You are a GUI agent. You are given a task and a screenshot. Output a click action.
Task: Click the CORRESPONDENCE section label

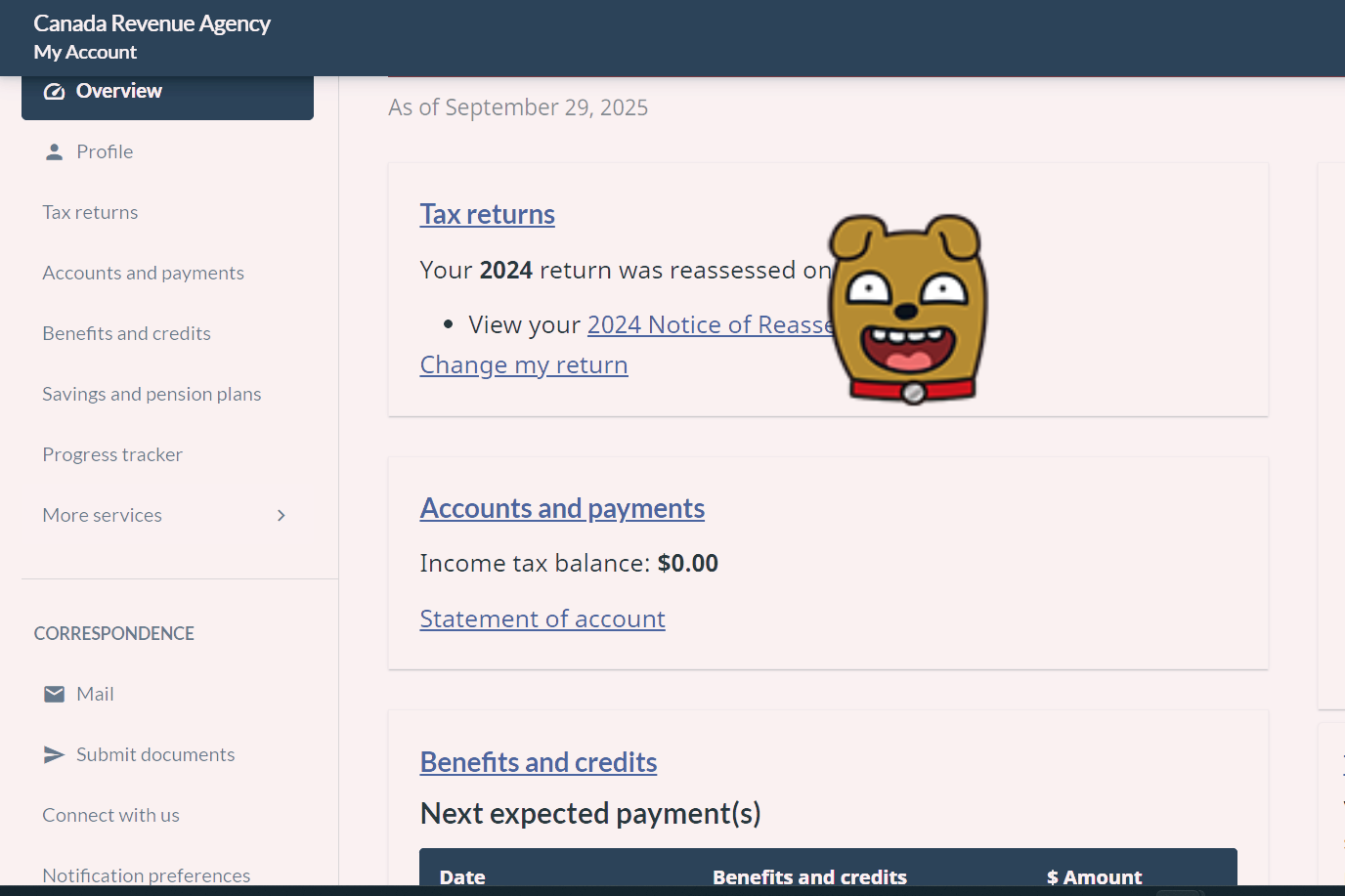114,633
